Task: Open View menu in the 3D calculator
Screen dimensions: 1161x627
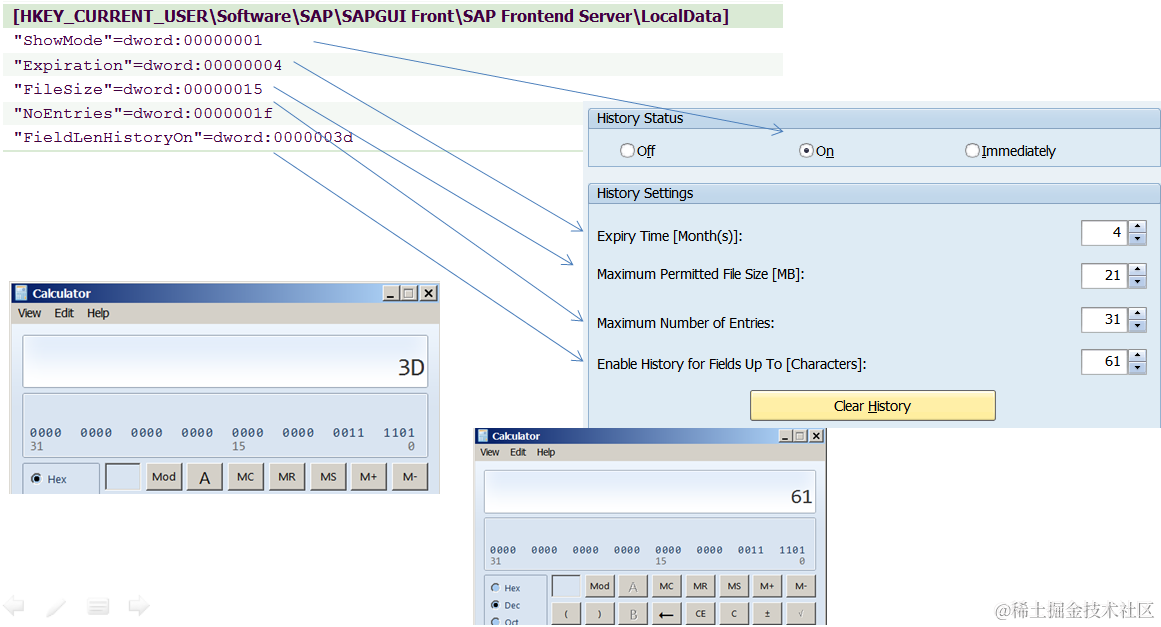Action: point(30,313)
